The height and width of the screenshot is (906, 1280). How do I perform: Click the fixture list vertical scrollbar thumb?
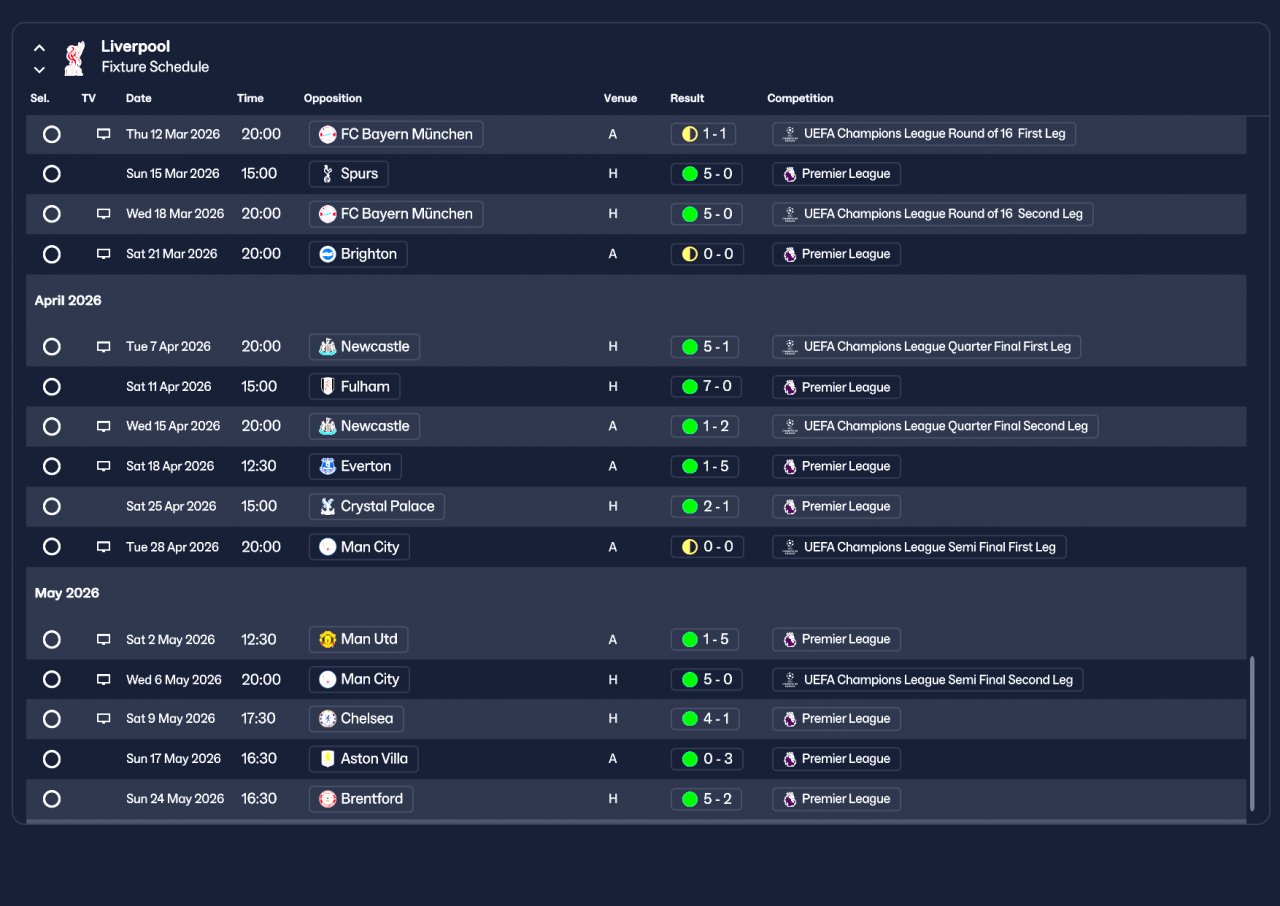(x=1251, y=734)
